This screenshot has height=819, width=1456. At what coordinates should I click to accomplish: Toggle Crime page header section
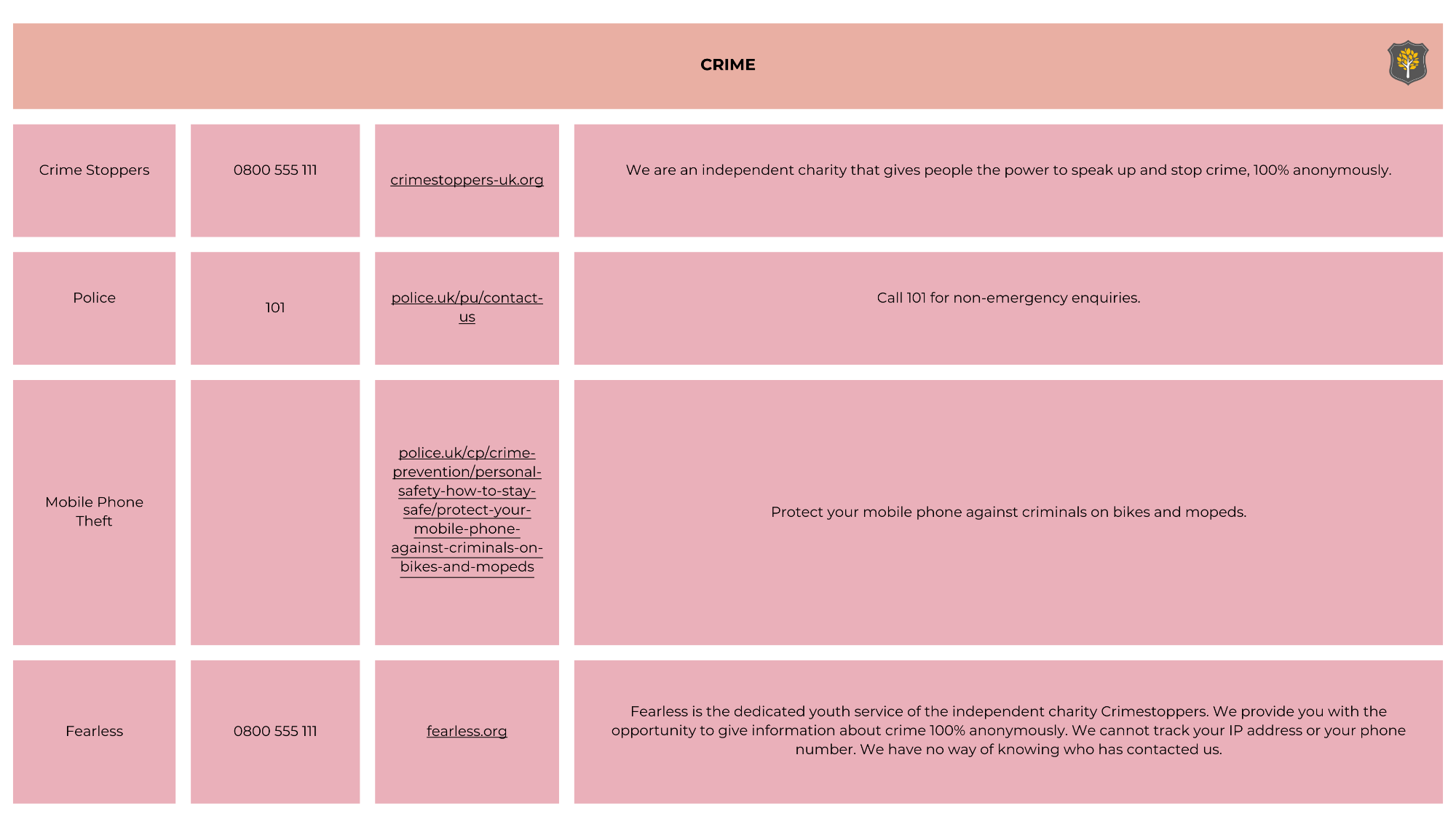(x=728, y=65)
